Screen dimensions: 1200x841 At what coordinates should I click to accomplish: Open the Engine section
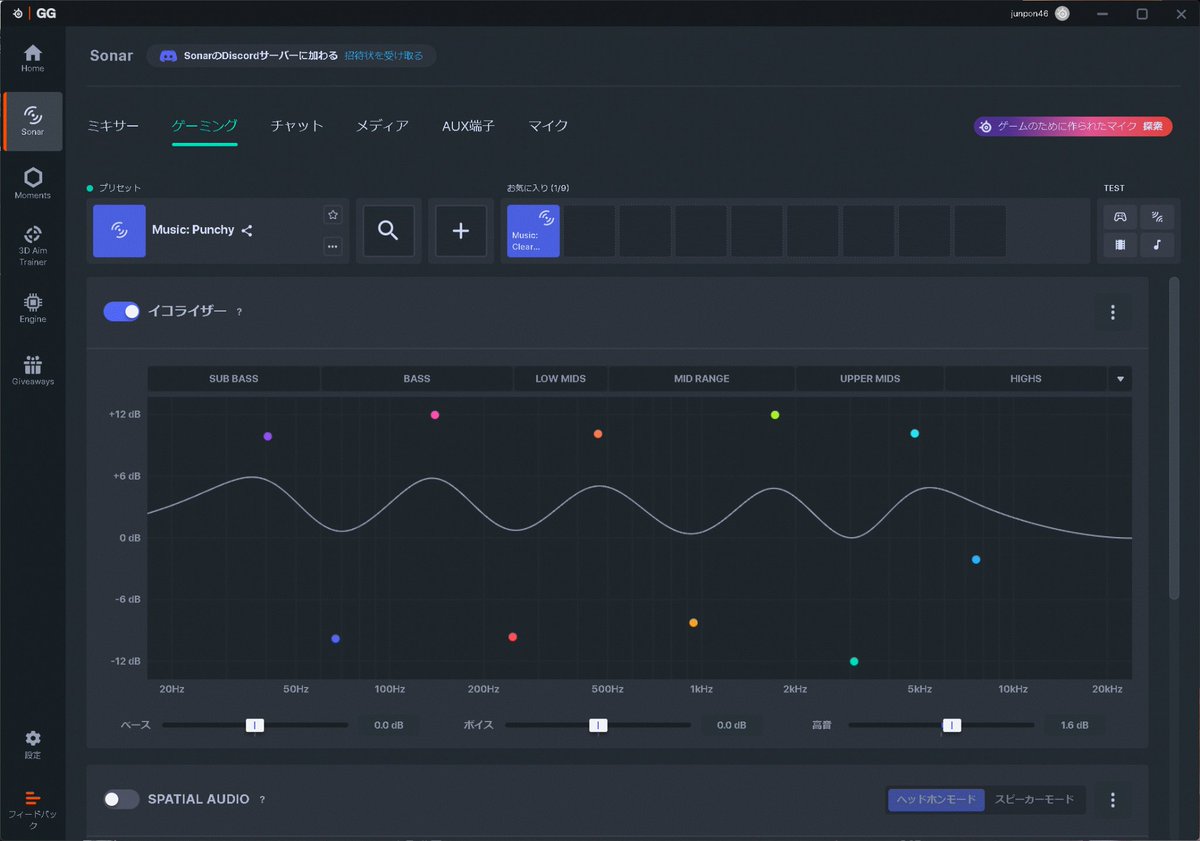pos(33,307)
